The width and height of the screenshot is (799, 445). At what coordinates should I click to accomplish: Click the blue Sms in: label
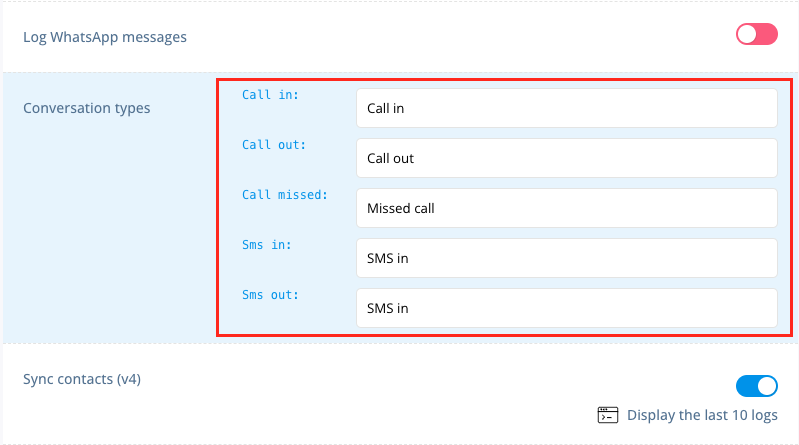(267, 245)
